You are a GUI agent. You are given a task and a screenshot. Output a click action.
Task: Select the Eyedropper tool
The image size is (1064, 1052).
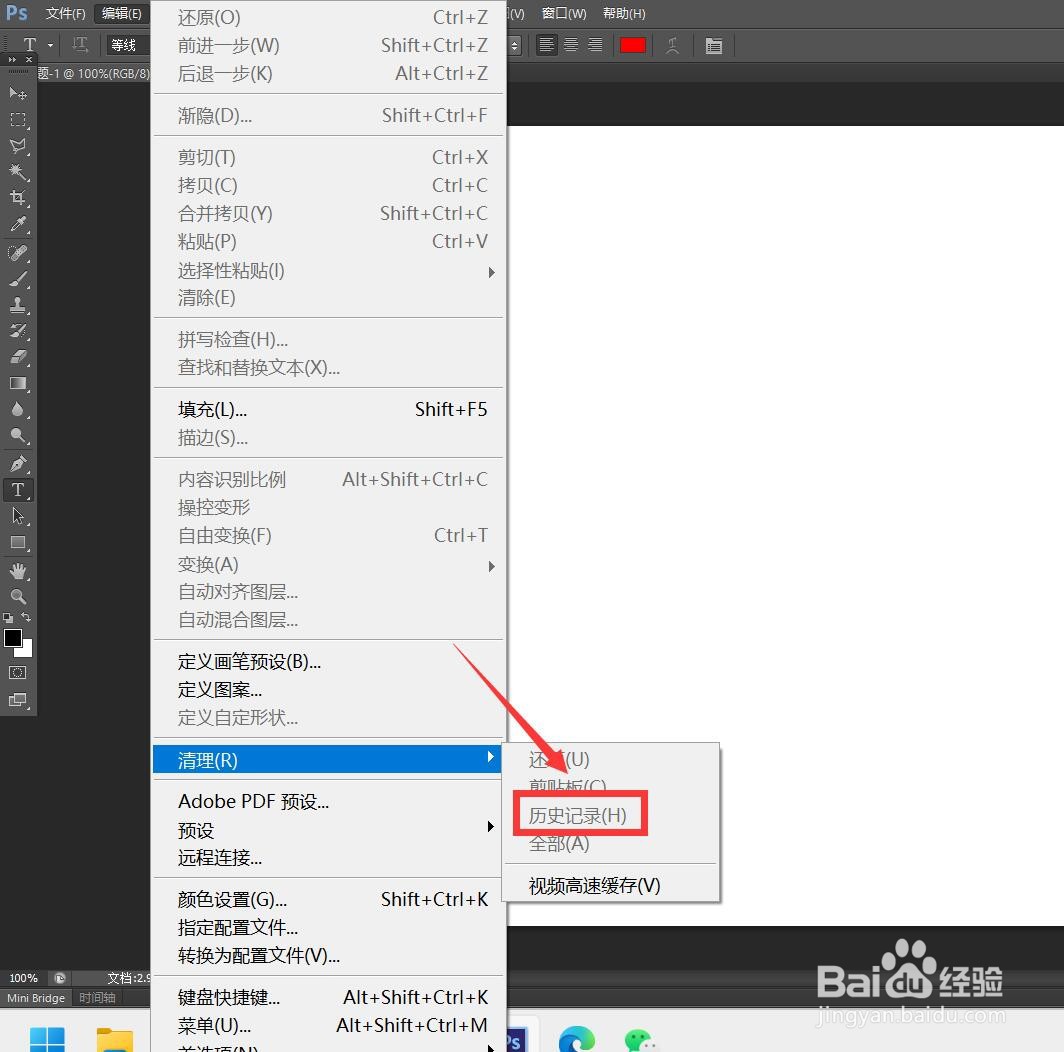click(18, 224)
